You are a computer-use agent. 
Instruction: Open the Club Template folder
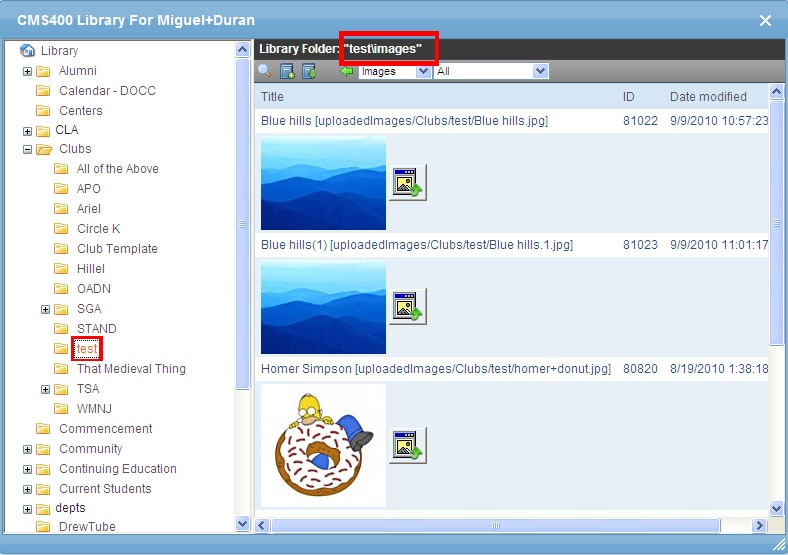[x=117, y=248]
